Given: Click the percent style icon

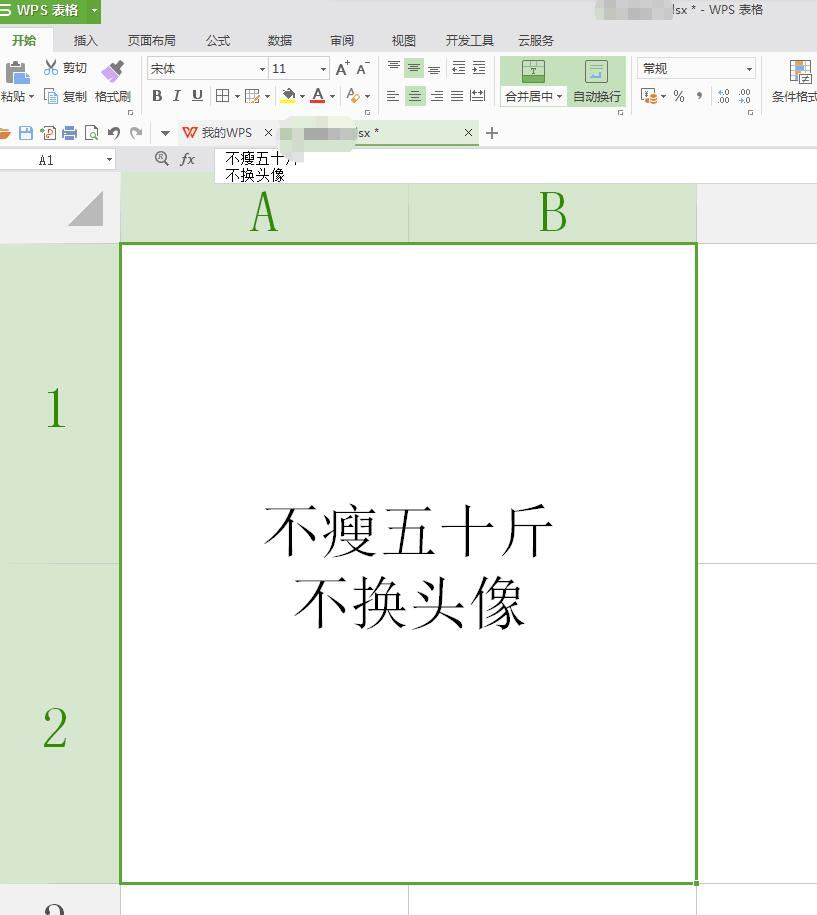Looking at the screenshot, I should pyautogui.click(x=679, y=96).
